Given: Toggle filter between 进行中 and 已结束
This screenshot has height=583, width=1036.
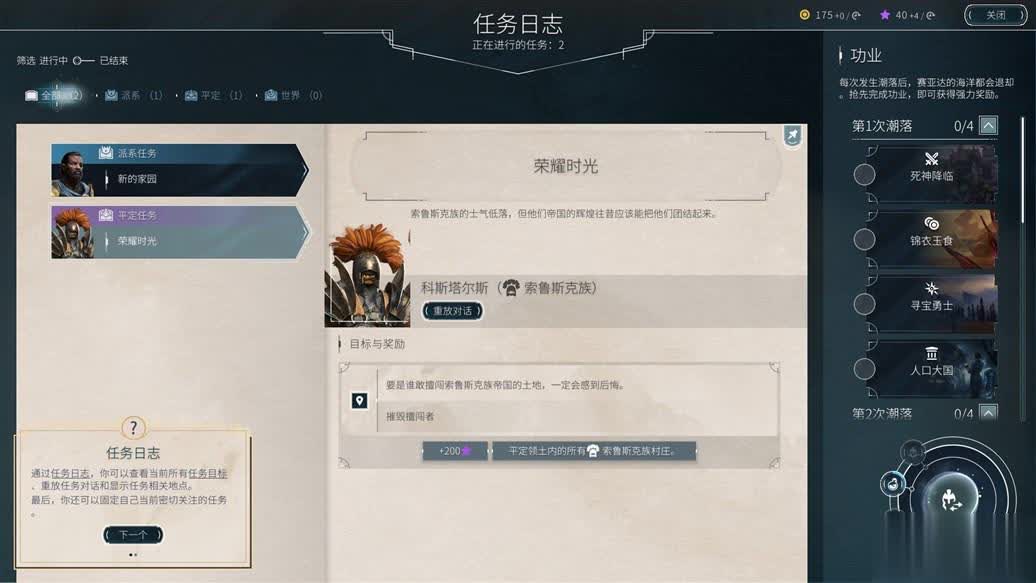Looking at the screenshot, I should click(83, 61).
